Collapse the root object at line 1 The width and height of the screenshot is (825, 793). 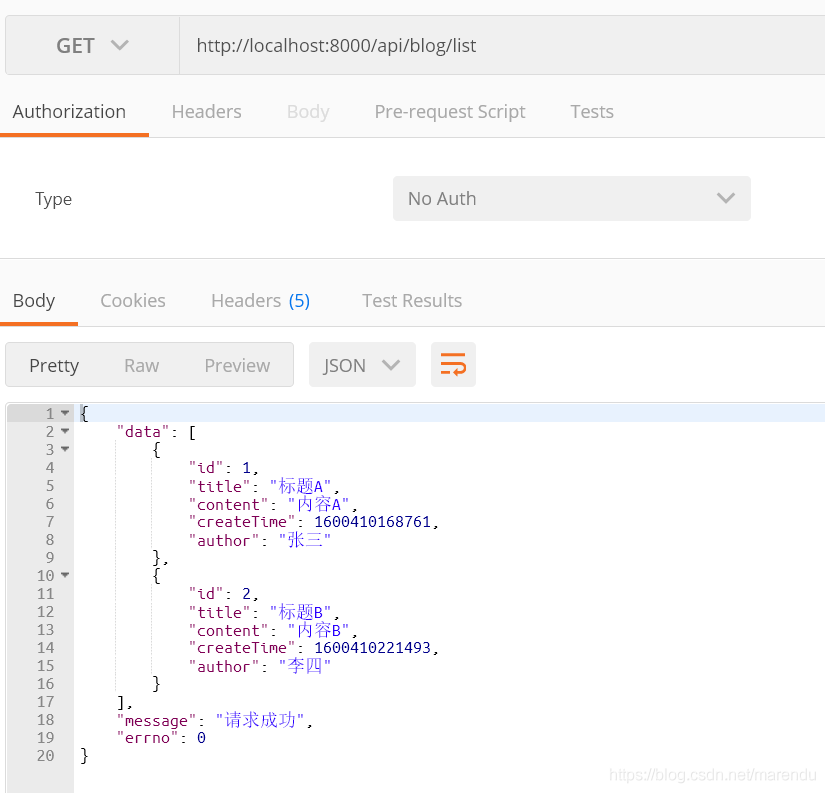[x=65, y=413]
